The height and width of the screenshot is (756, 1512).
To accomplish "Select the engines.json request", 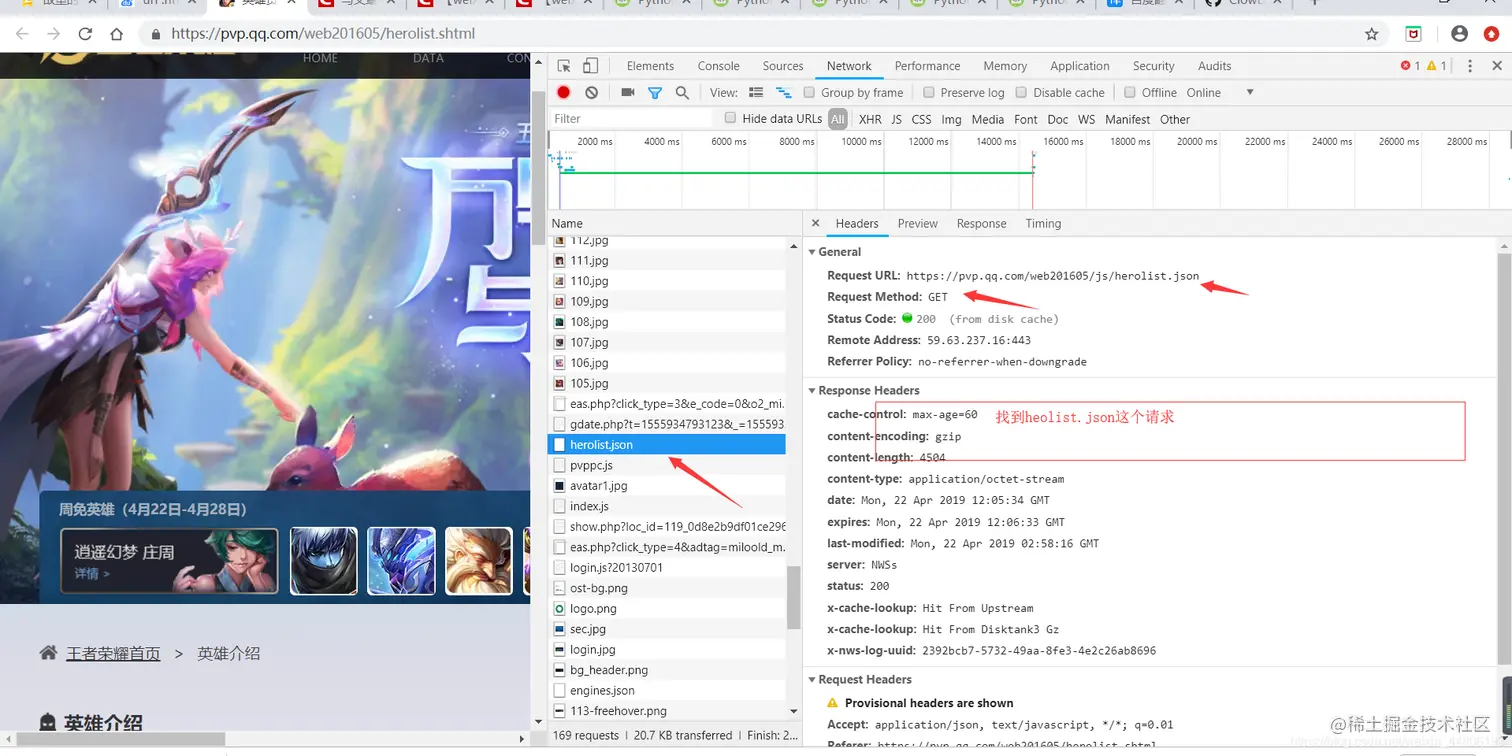I will pyautogui.click(x=668, y=690).
